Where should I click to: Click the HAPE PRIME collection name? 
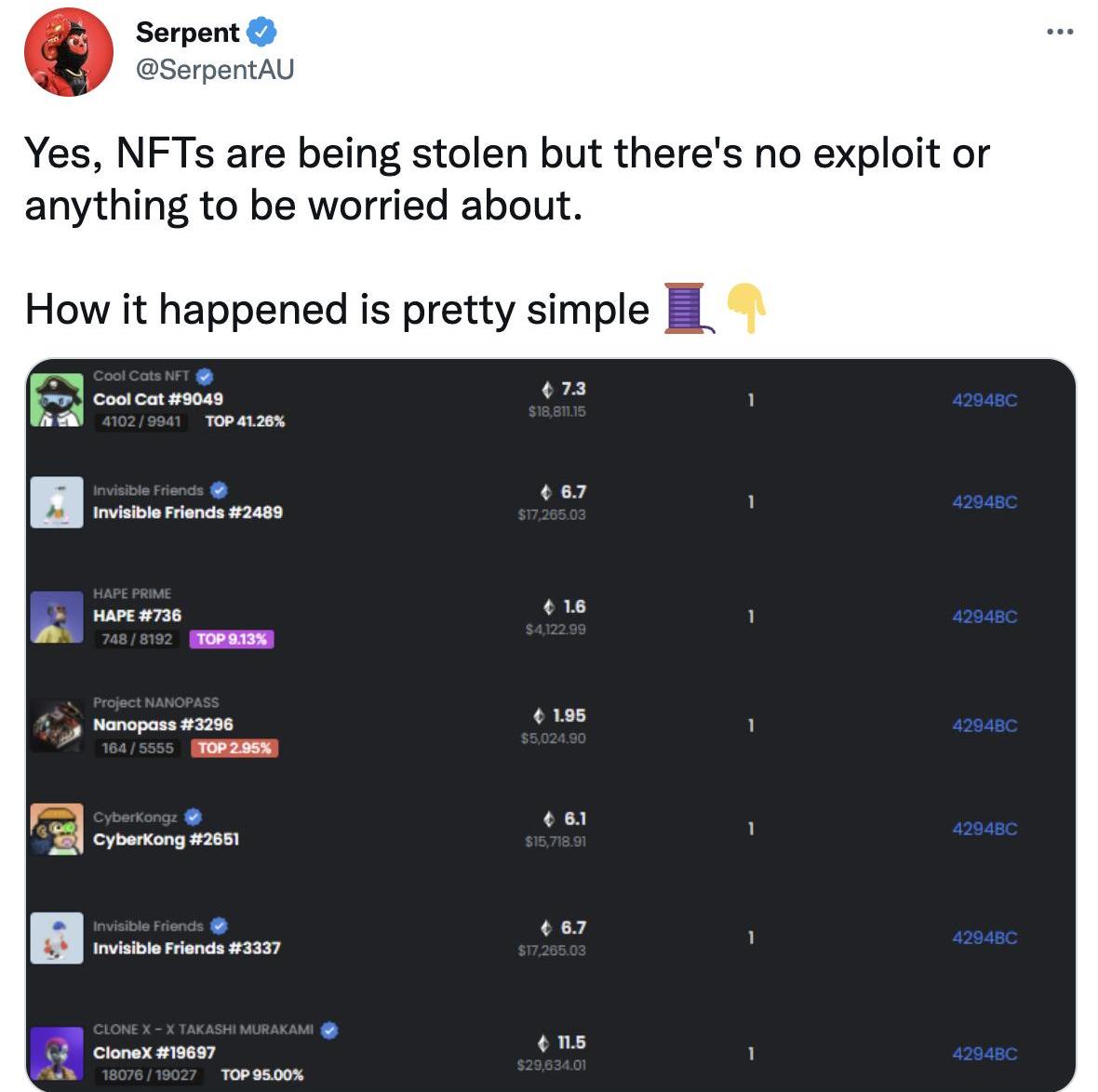(x=132, y=593)
